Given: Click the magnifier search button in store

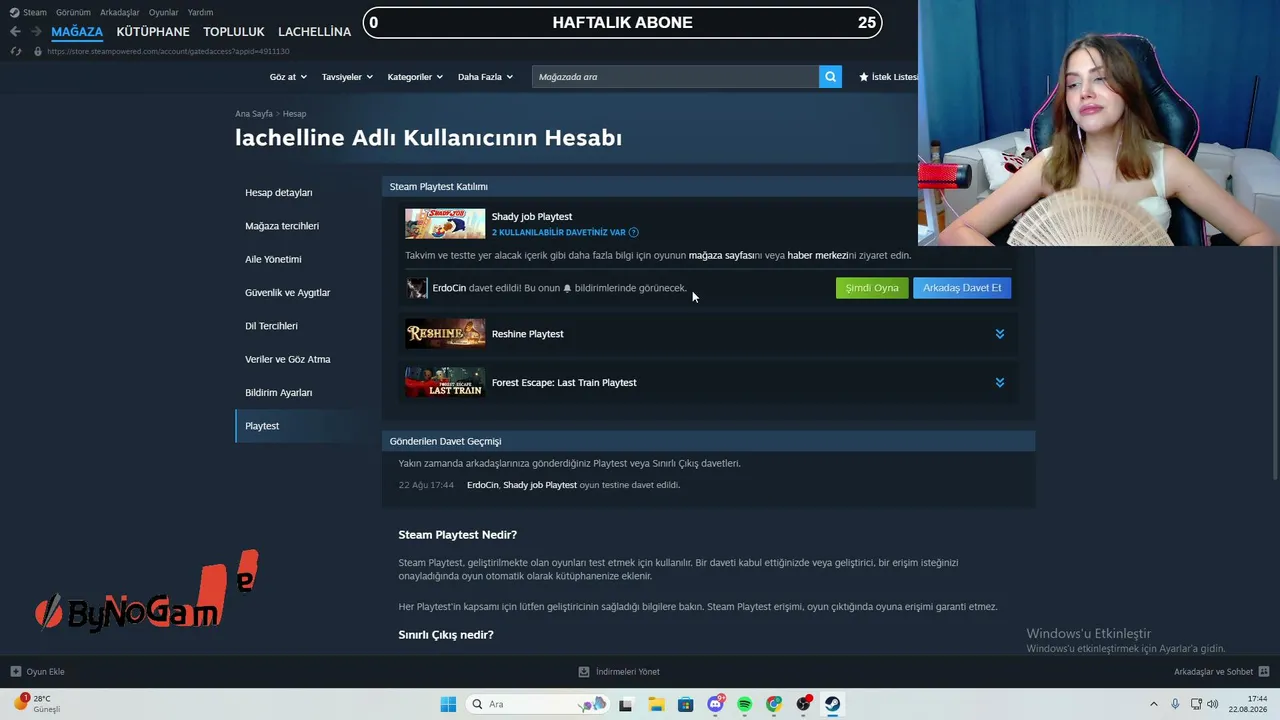Looking at the screenshot, I should click(x=830, y=77).
